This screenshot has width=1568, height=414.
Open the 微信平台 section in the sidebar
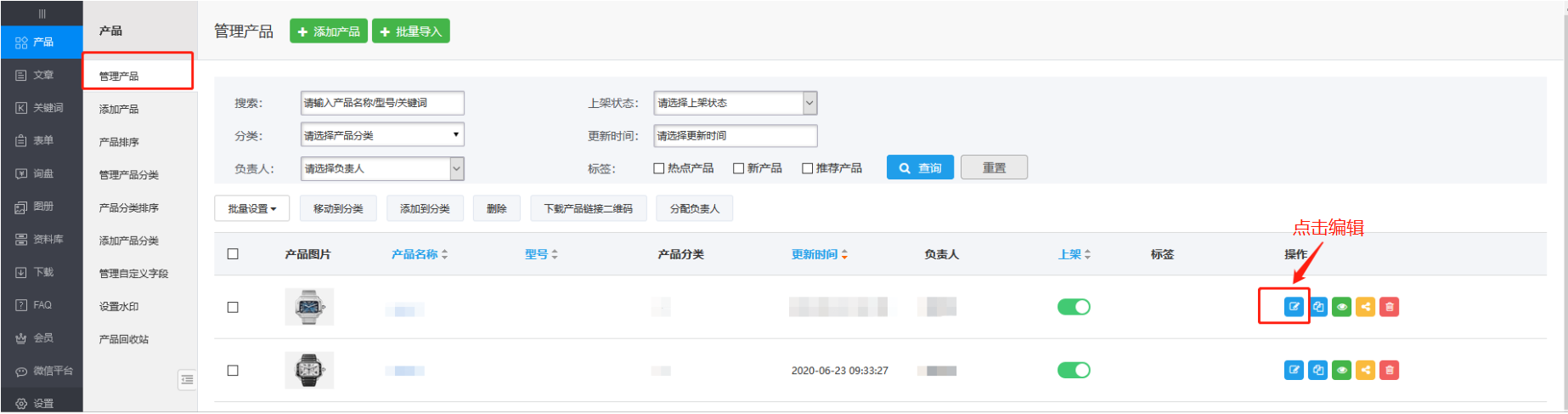(x=42, y=371)
